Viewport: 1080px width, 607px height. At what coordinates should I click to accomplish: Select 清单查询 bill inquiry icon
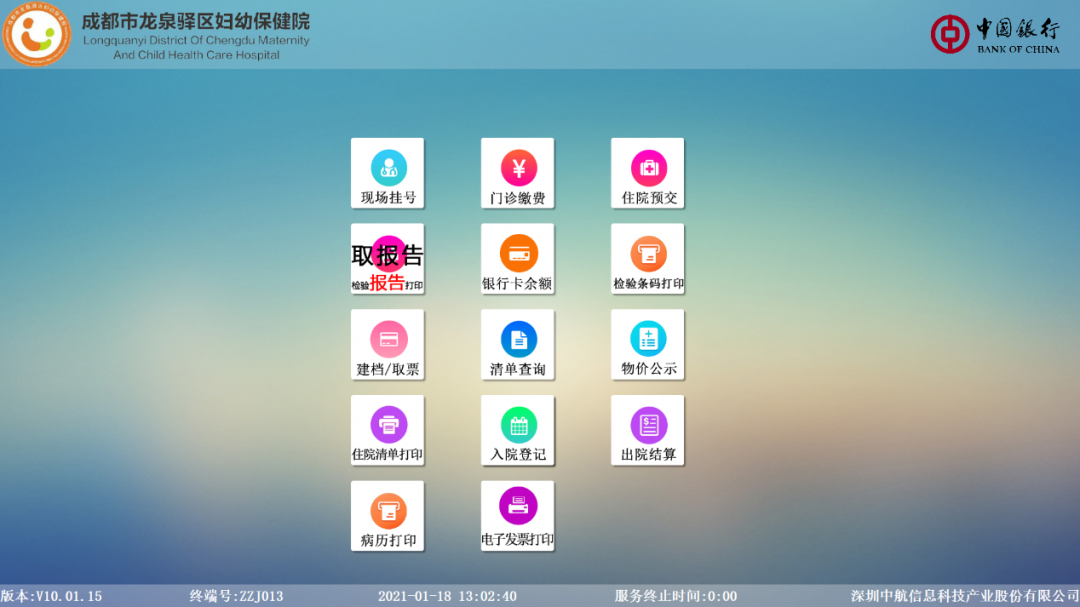pos(518,340)
